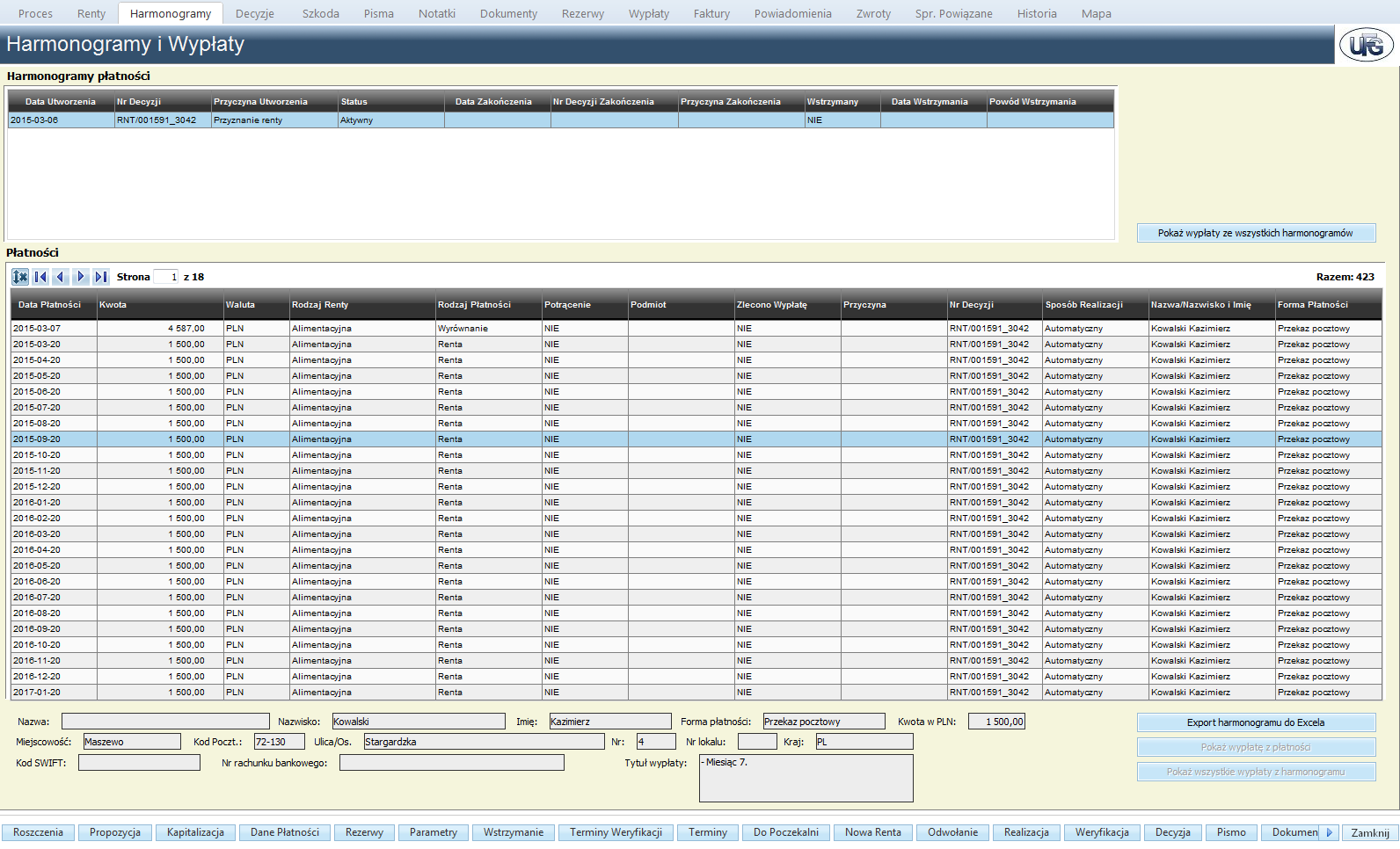
Task: Switch to the Szkoda tab
Action: [321, 13]
